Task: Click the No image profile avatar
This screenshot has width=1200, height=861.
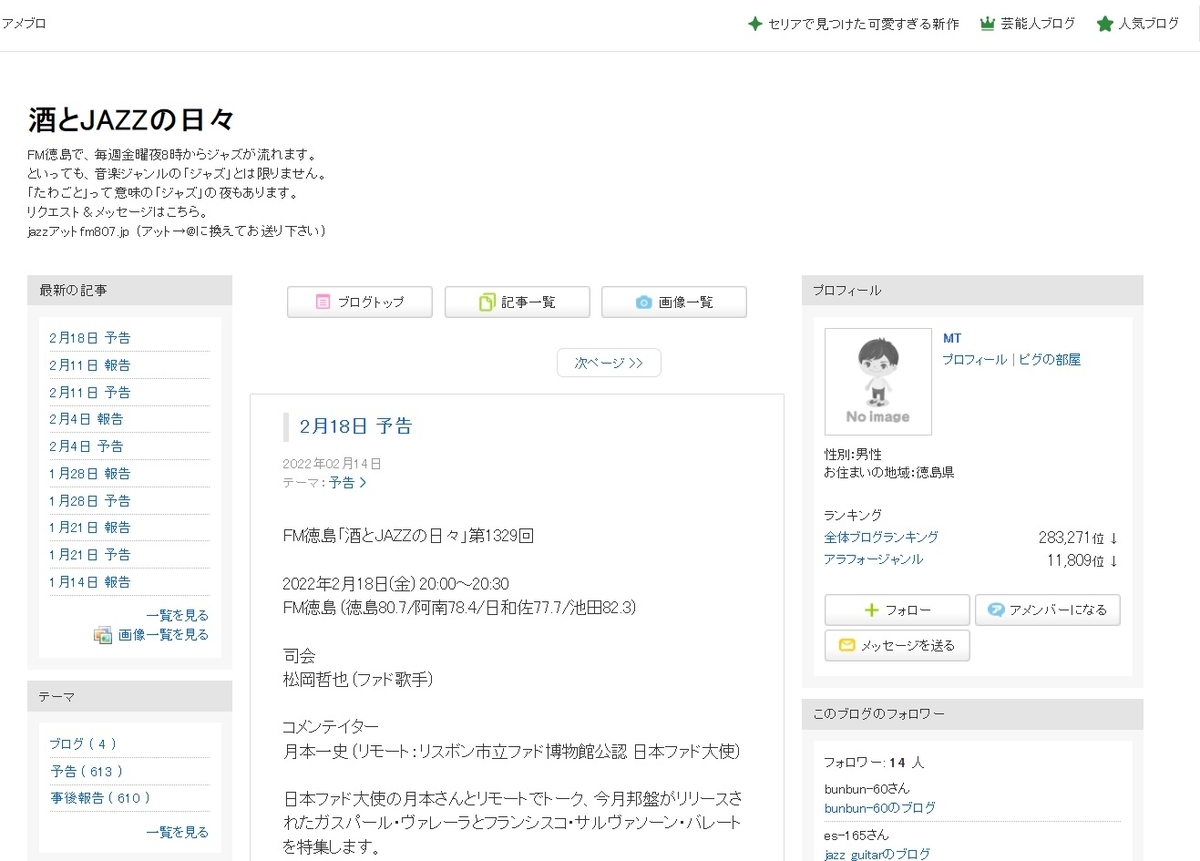Action: [x=878, y=381]
